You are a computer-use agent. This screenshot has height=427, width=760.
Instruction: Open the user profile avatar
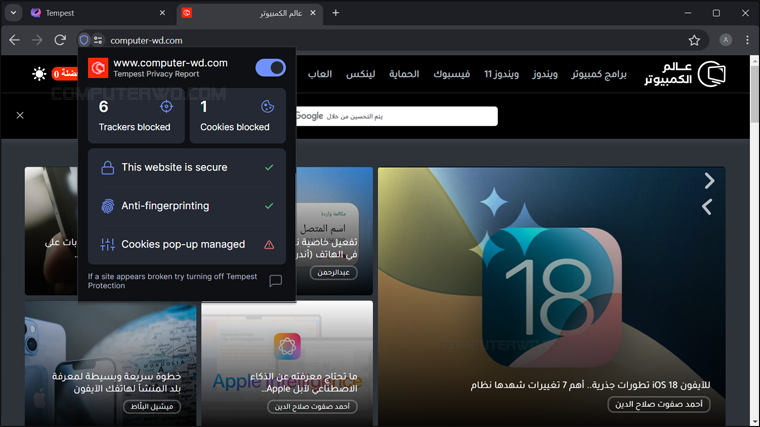(x=725, y=40)
